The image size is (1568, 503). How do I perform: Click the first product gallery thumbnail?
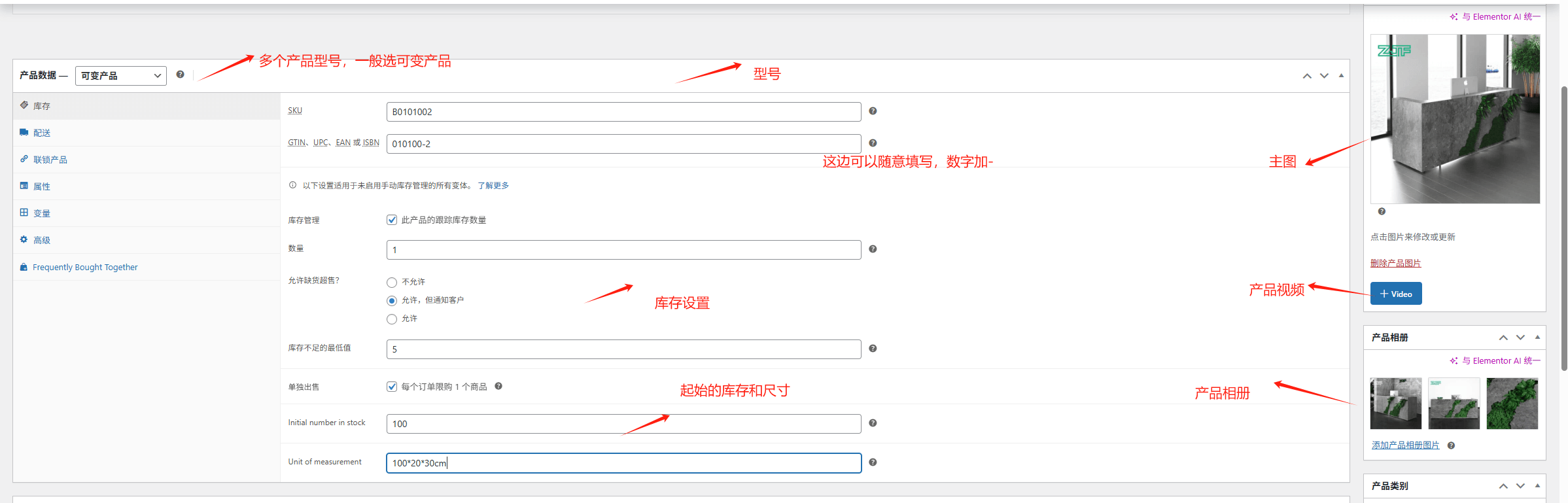point(1395,404)
